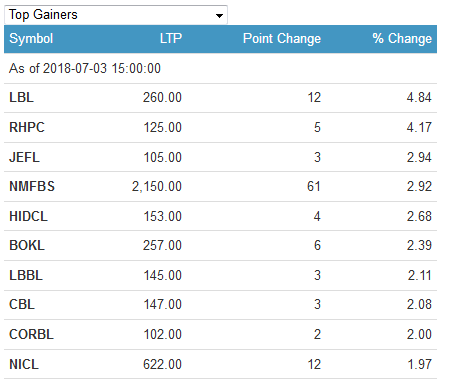The image size is (455, 388).
Task: Open the NICL stock symbol
Action: coord(24,364)
